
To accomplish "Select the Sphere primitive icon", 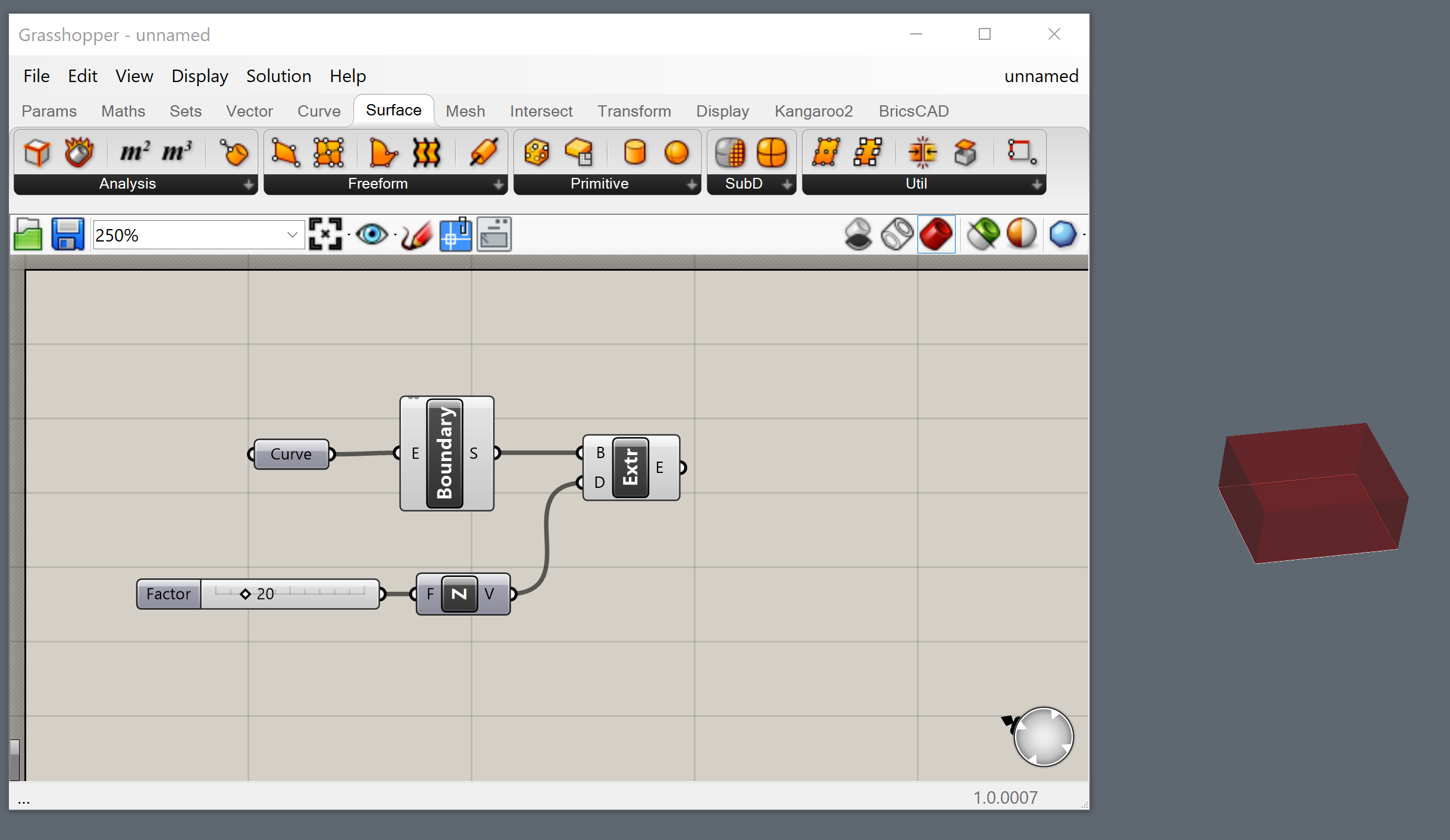I will 677,153.
